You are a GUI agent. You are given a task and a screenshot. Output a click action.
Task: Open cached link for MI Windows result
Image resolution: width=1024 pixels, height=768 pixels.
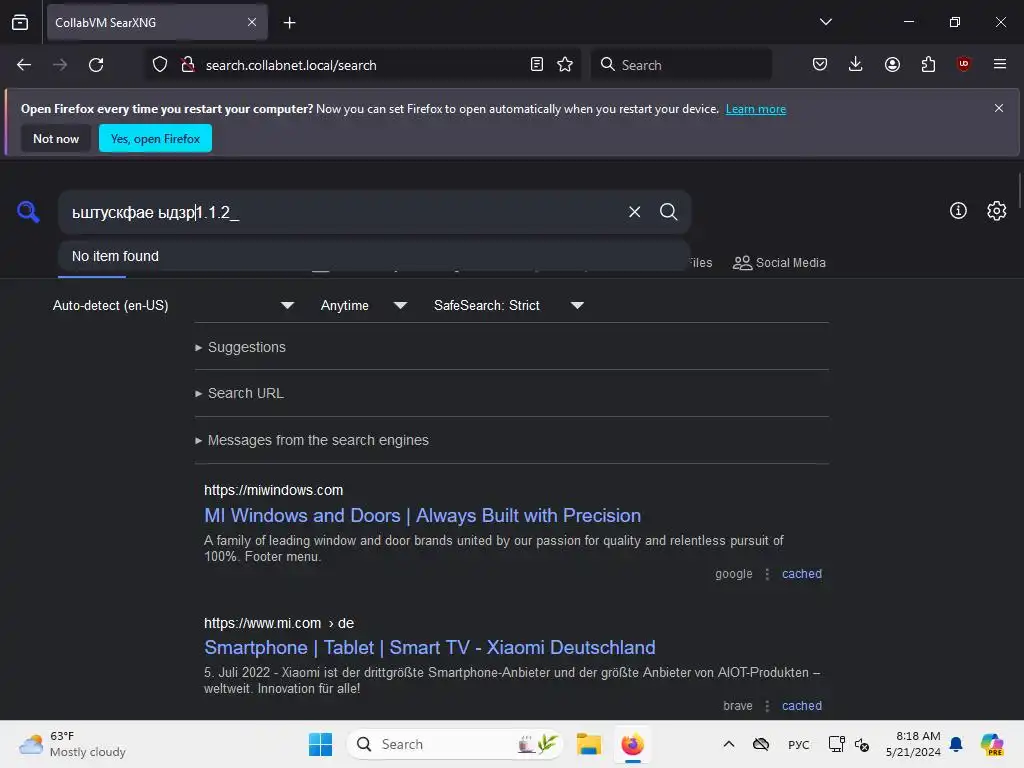(x=801, y=574)
